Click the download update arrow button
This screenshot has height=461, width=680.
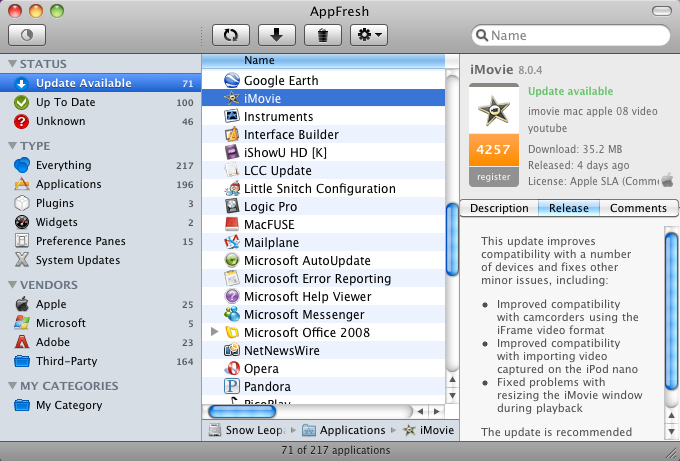tap(277, 35)
